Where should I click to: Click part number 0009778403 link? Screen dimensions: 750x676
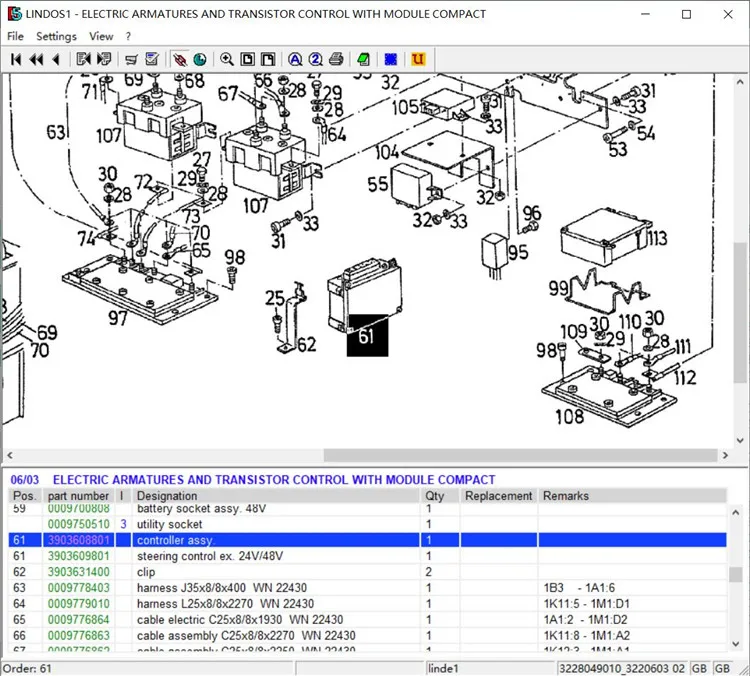coord(78,588)
